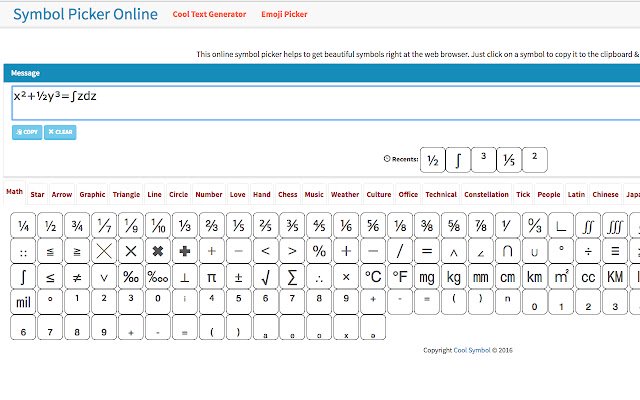Image resolution: width=640 pixels, height=400 pixels.
Task: Follow the Cool Symbol copyright link
Action: 472,350
